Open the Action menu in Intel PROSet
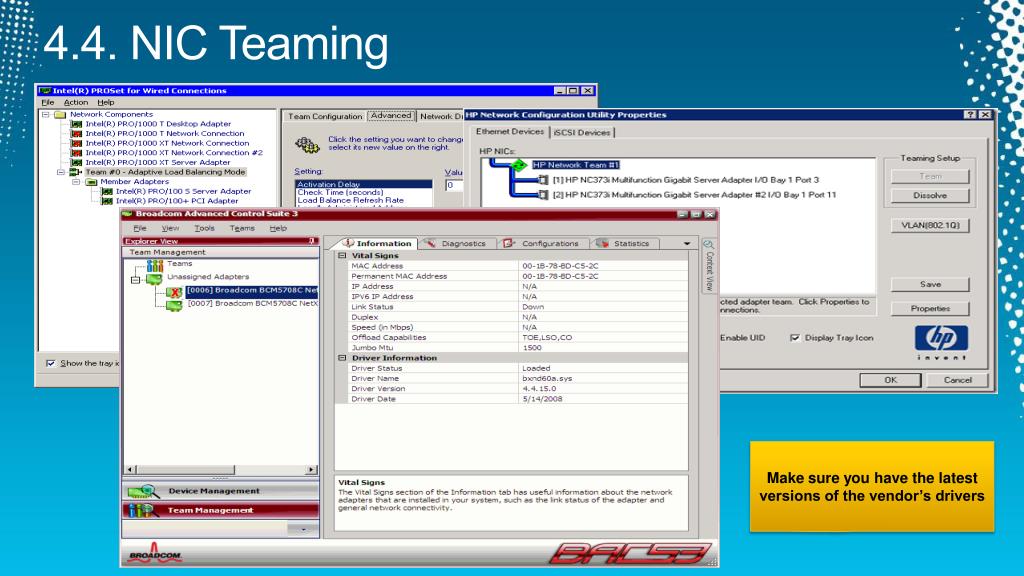The width and height of the screenshot is (1024, 576). (76, 103)
